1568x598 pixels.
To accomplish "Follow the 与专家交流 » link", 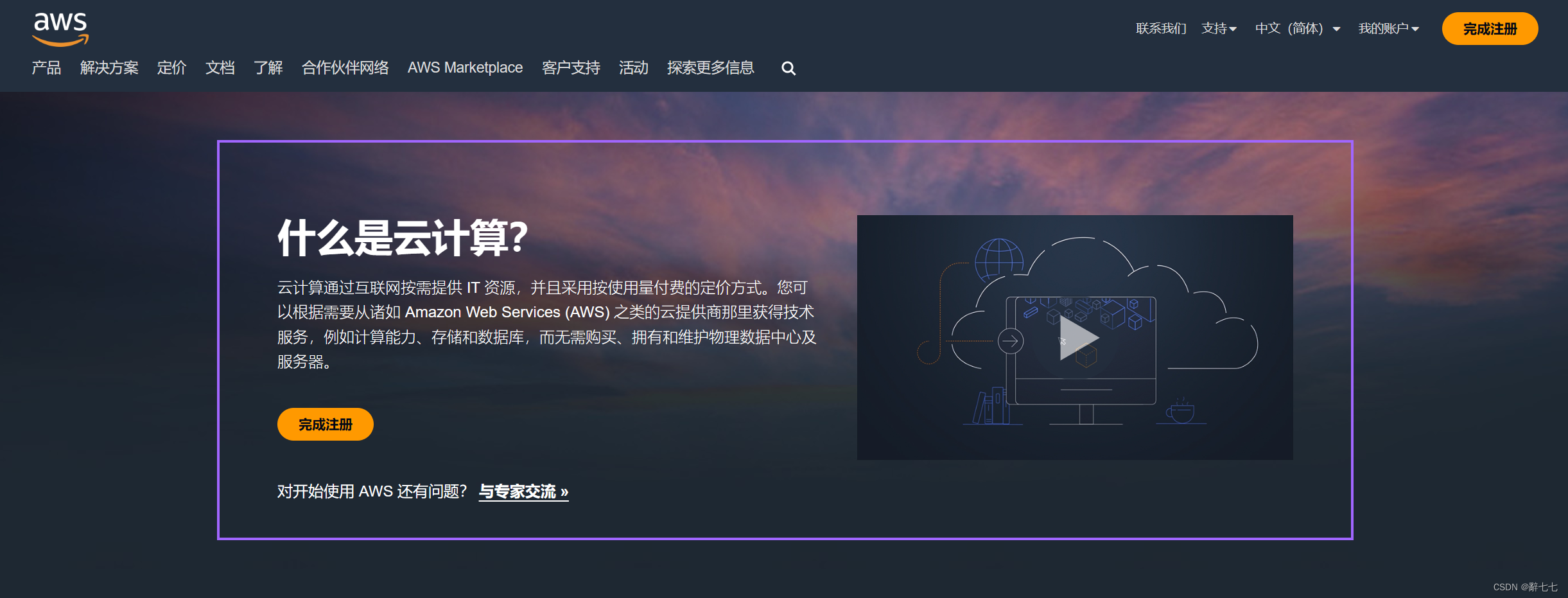I will click(523, 492).
